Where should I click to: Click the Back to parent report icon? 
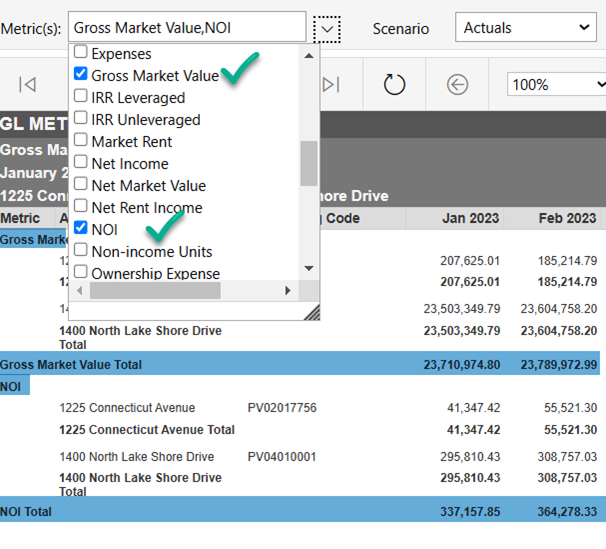tap(457, 85)
